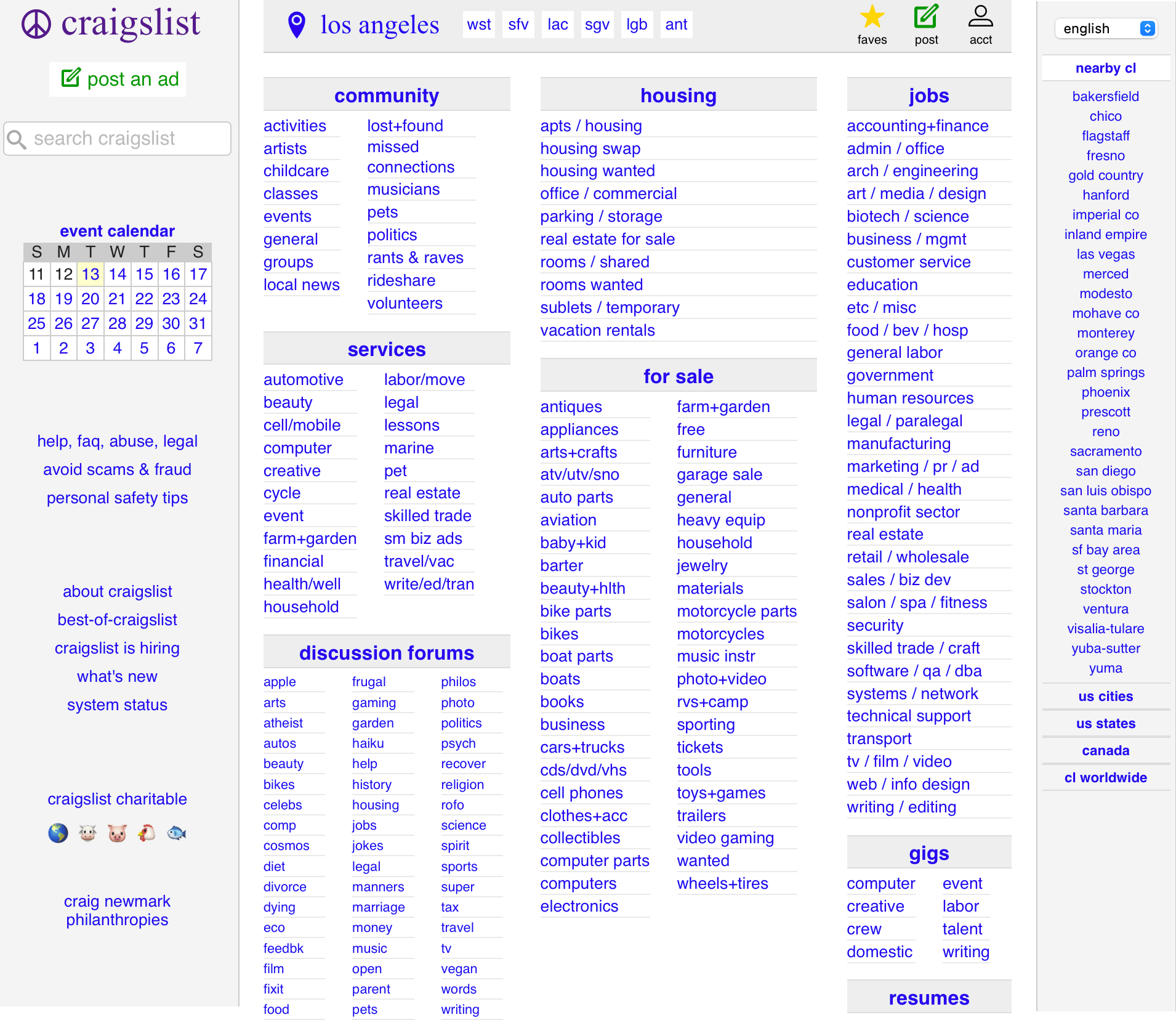Viewport: 1176px width, 1020px height.
Task: Go to sf bay area craigslist
Action: 1106,550
